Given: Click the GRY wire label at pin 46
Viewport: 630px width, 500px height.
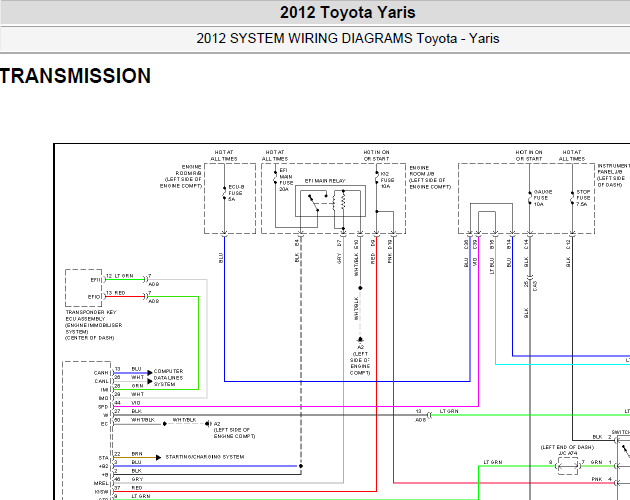Looking at the screenshot, I should tap(137, 479).
